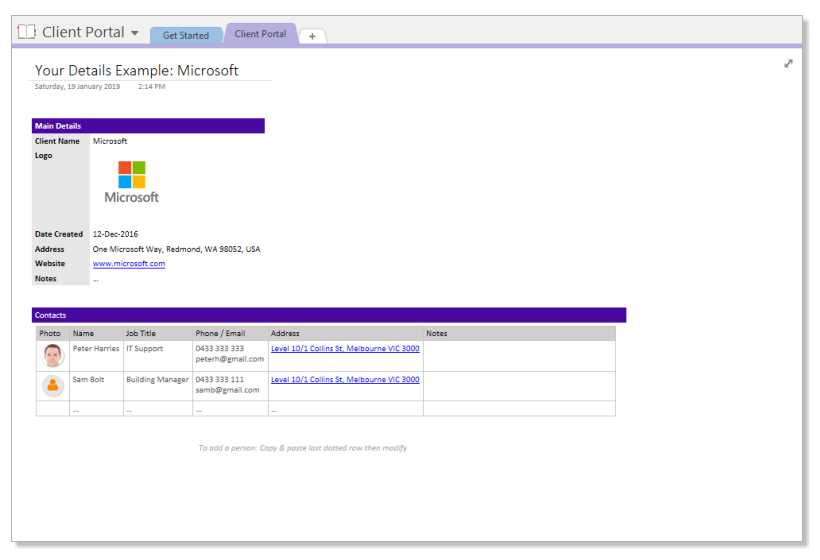Click the page time 2:14 PM
Screen dimensions: 820x560
coord(152,86)
